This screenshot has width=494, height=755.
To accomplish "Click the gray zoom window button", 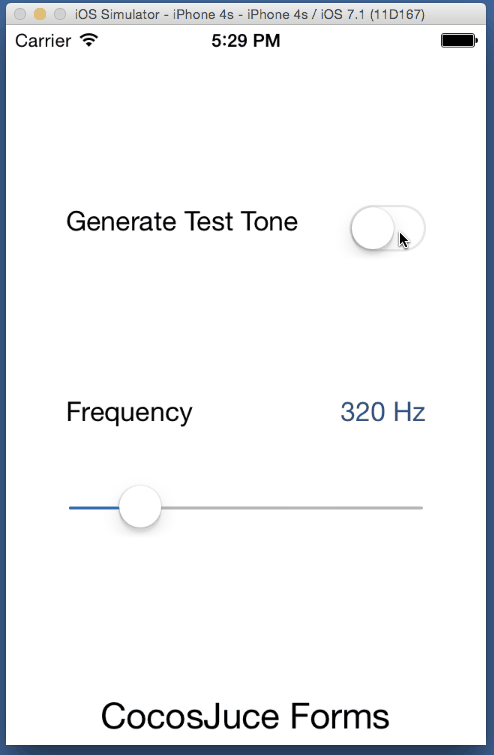I will coord(60,14).
